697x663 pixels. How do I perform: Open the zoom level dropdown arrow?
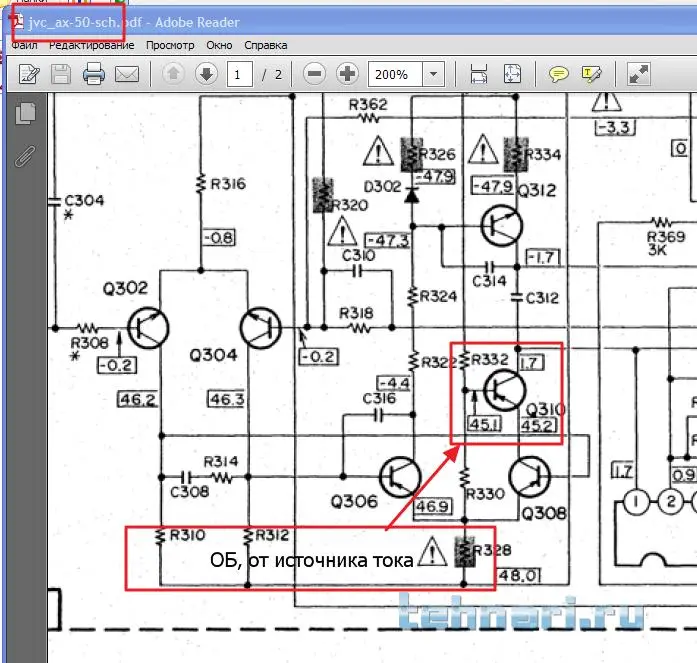click(x=433, y=74)
